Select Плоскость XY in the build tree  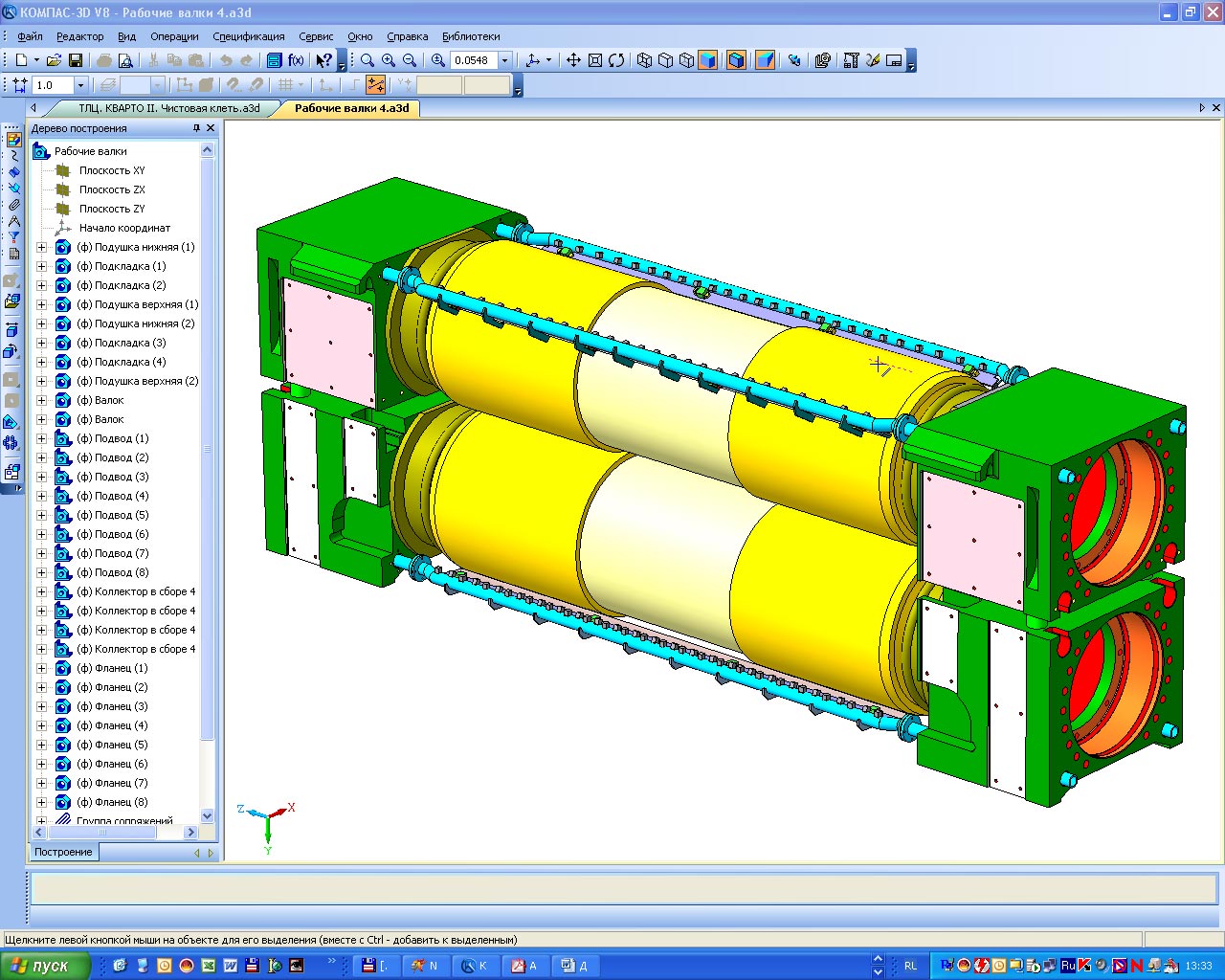point(112,170)
